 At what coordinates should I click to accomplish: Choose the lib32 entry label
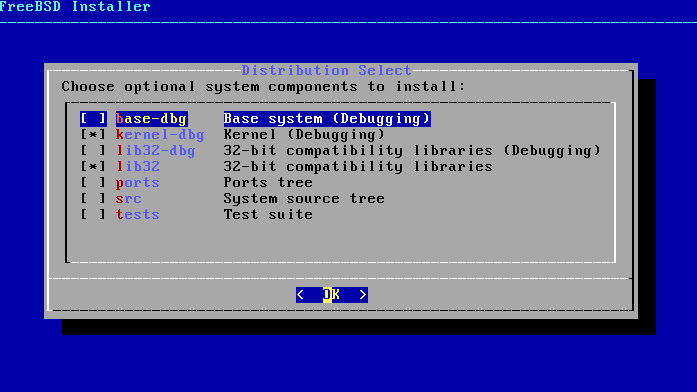(138, 167)
